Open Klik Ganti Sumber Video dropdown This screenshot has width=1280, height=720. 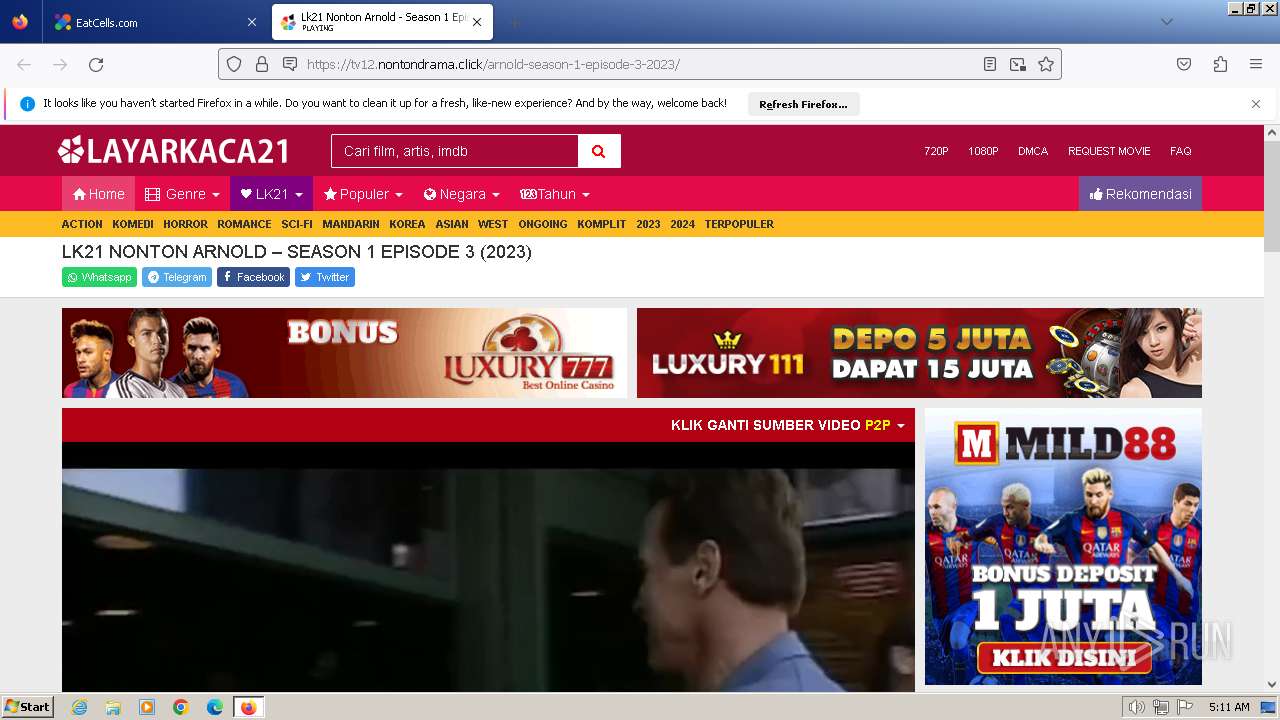787,425
